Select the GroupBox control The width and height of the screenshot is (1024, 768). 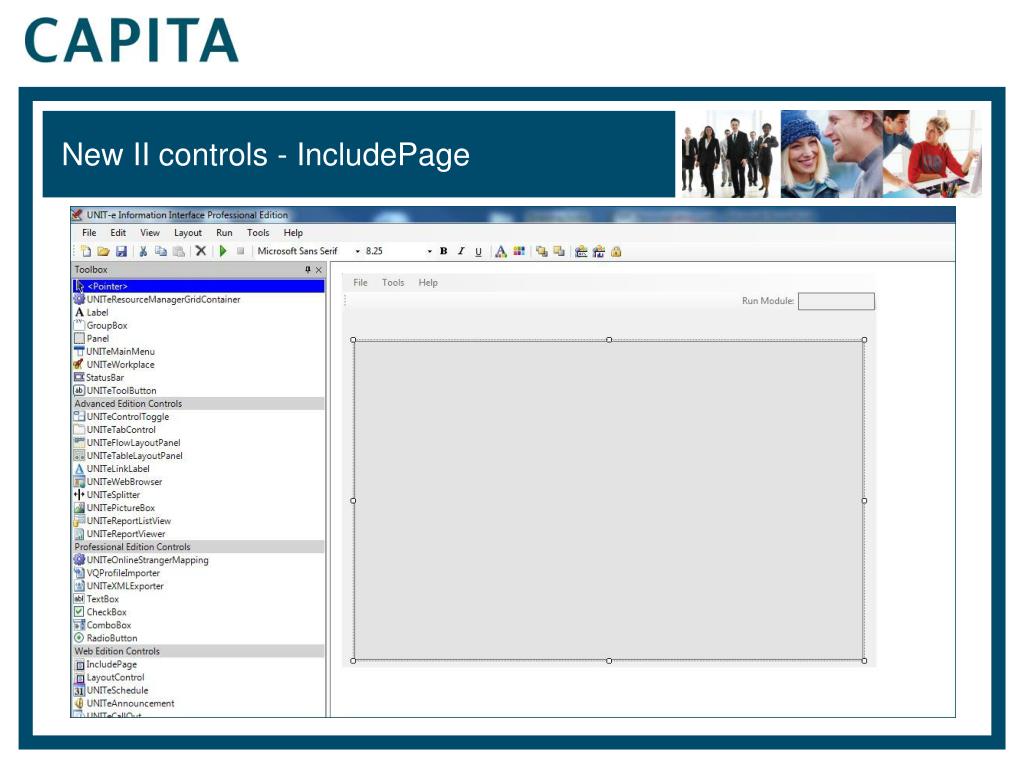point(199,325)
